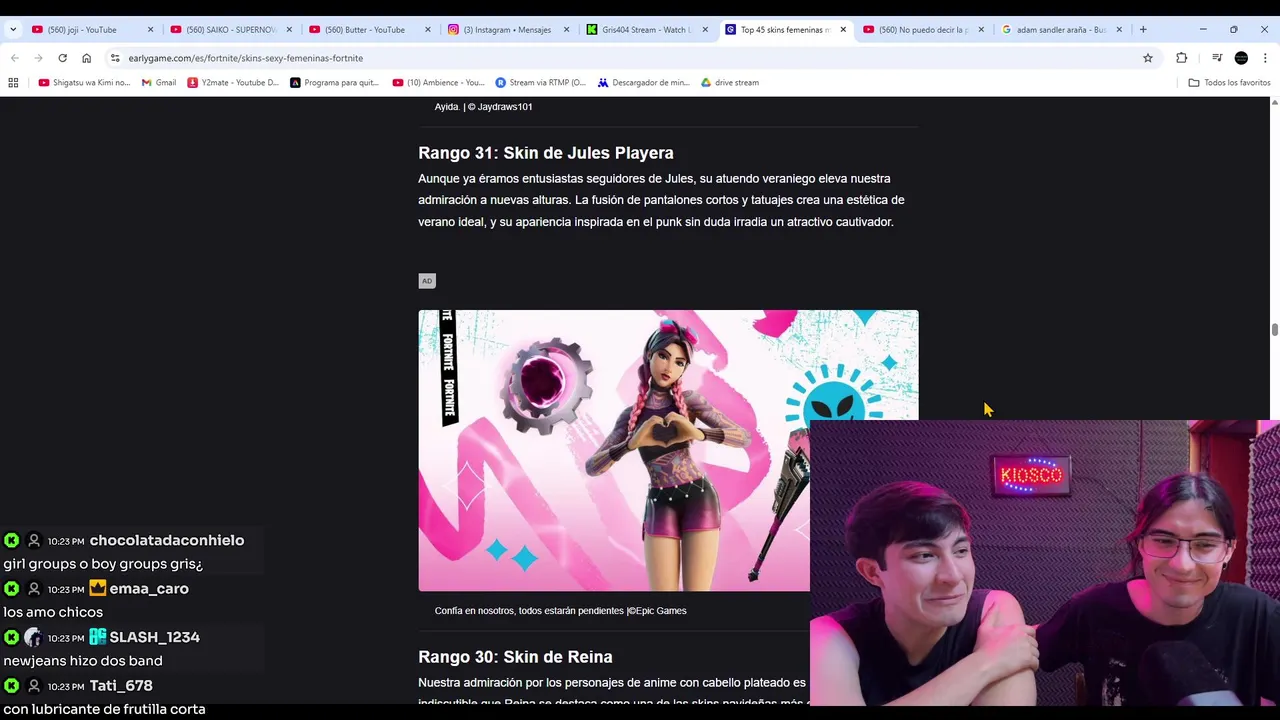This screenshot has height=720, width=1280.
Task: Open the apps grid in bookmarks bar
Action: click(13, 83)
